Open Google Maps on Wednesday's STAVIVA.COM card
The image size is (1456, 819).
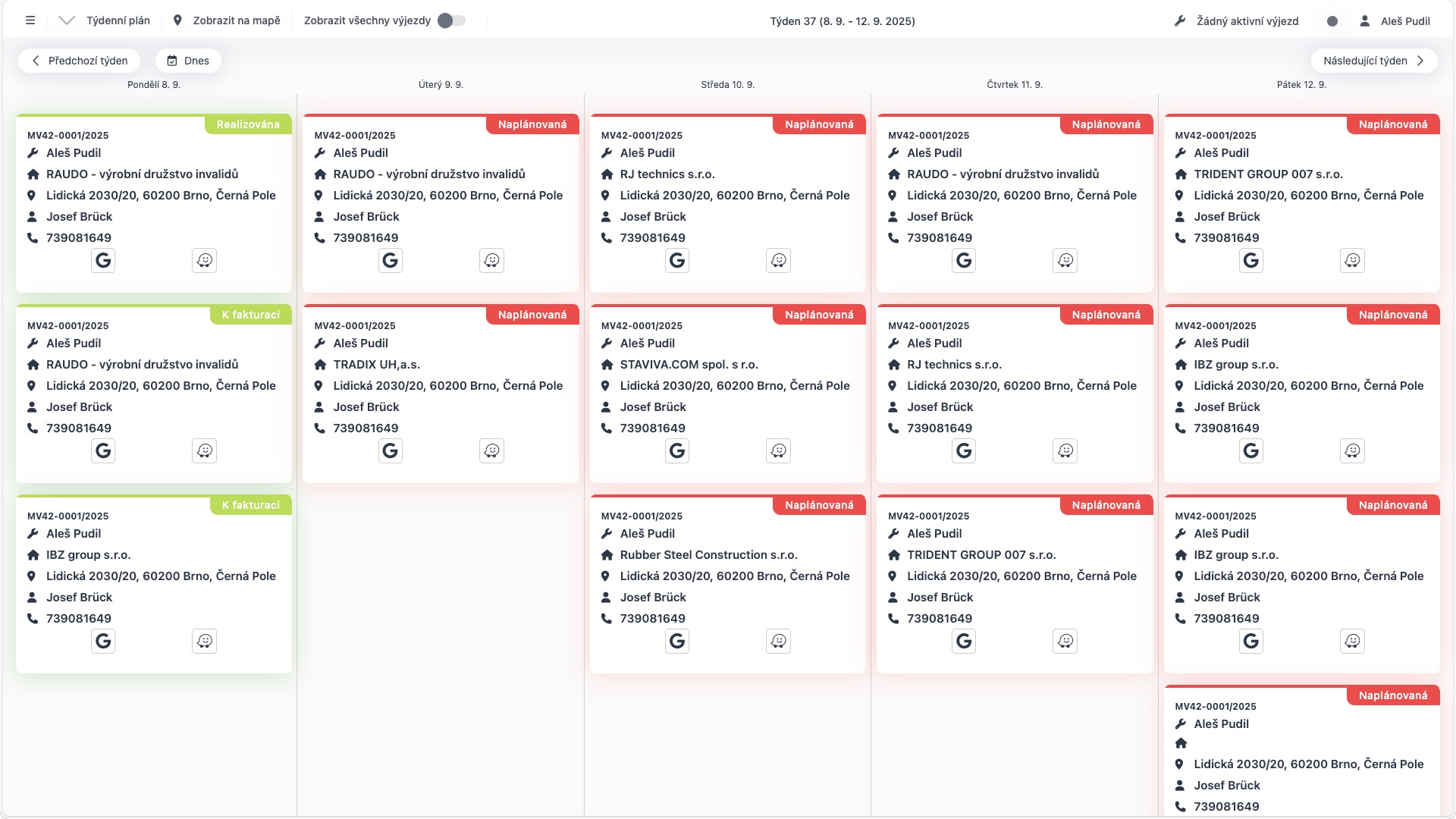pos(677,451)
